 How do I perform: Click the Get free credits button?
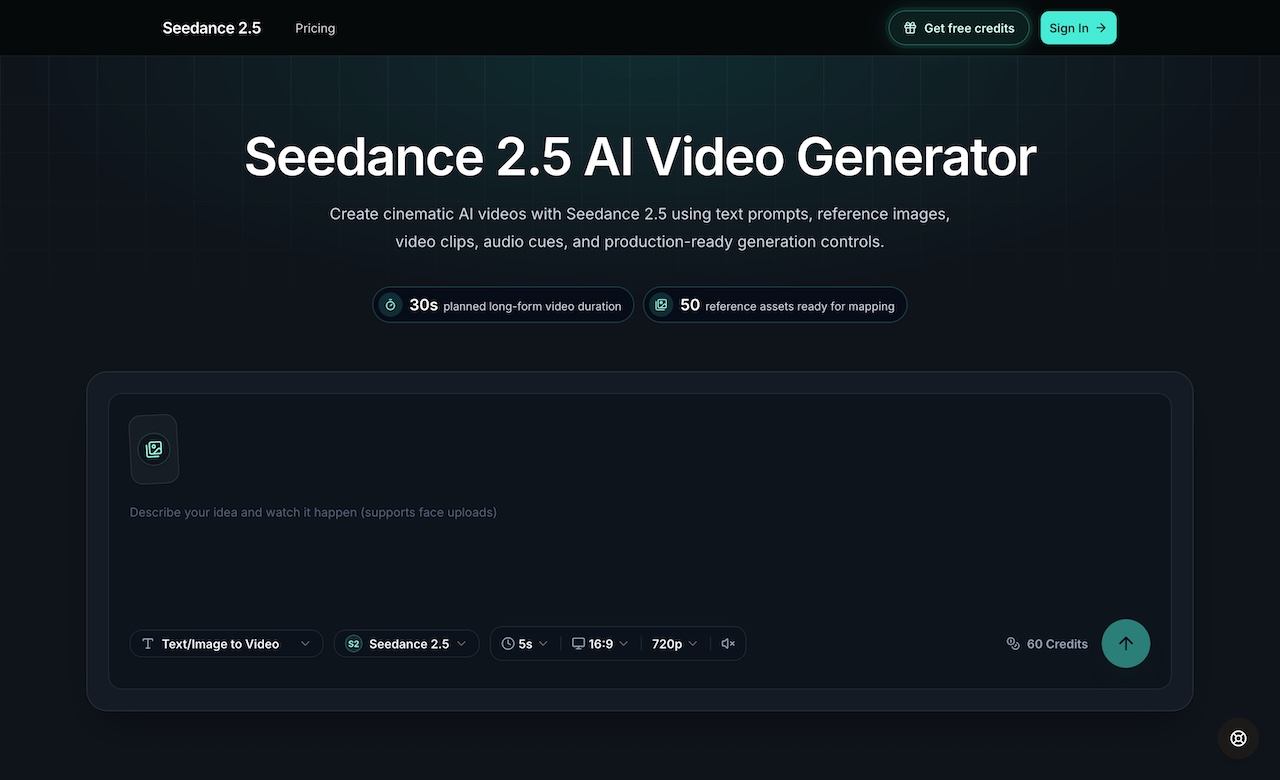(959, 28)
